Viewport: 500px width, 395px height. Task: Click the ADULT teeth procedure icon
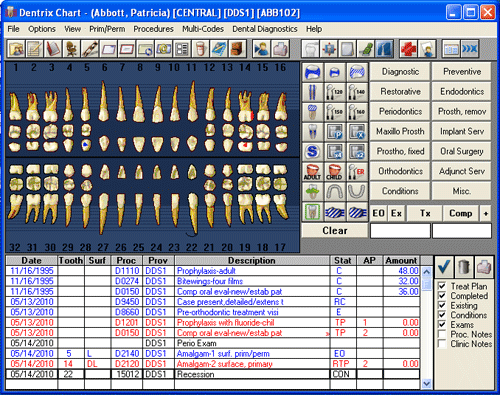(x=312, y=172)
